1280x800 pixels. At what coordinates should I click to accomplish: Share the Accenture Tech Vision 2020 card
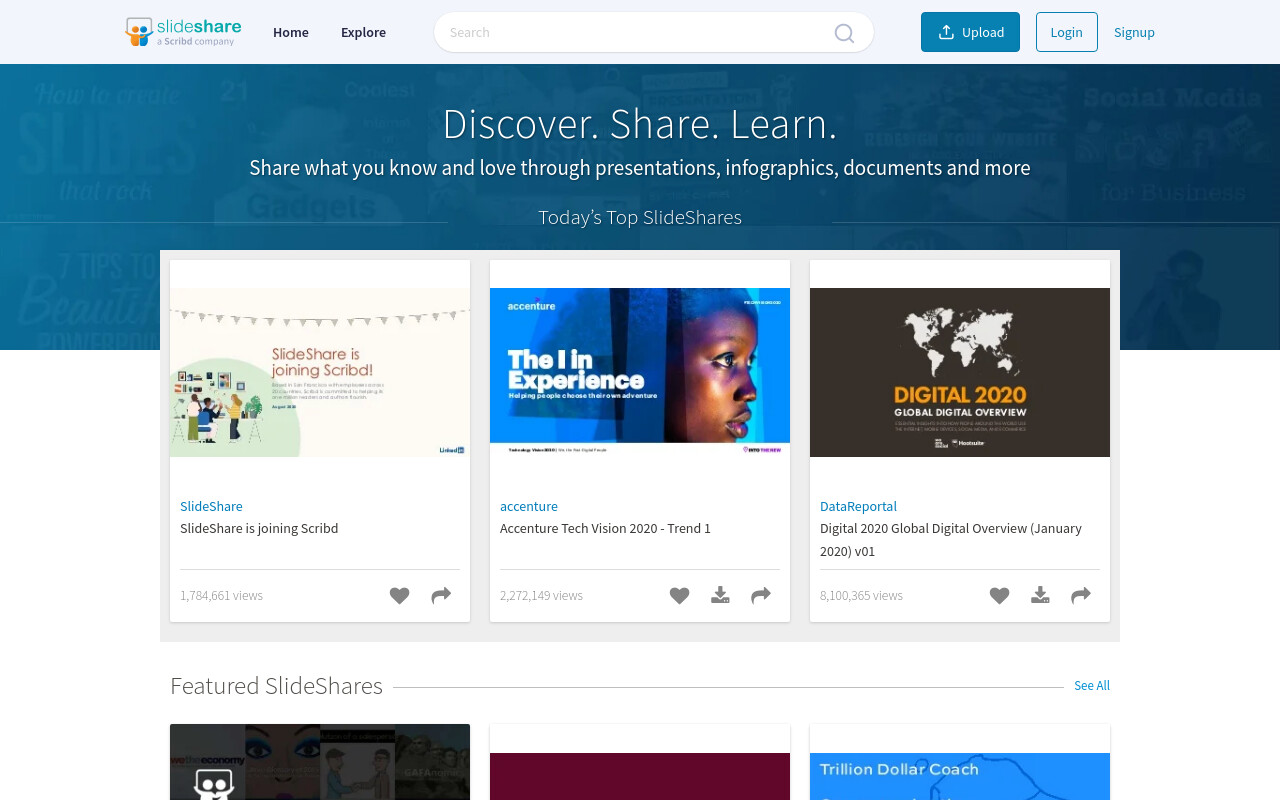coord(761,595)
